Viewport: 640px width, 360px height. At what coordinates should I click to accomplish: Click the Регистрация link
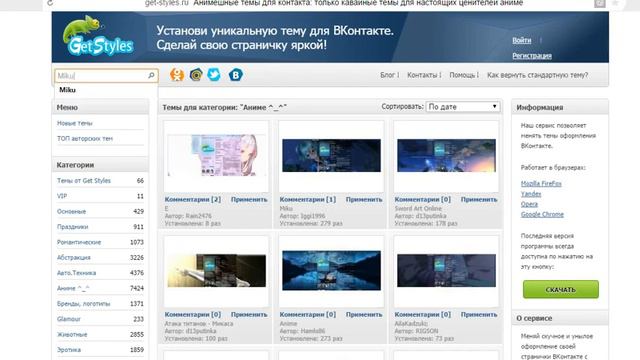(x=532, y=56)
